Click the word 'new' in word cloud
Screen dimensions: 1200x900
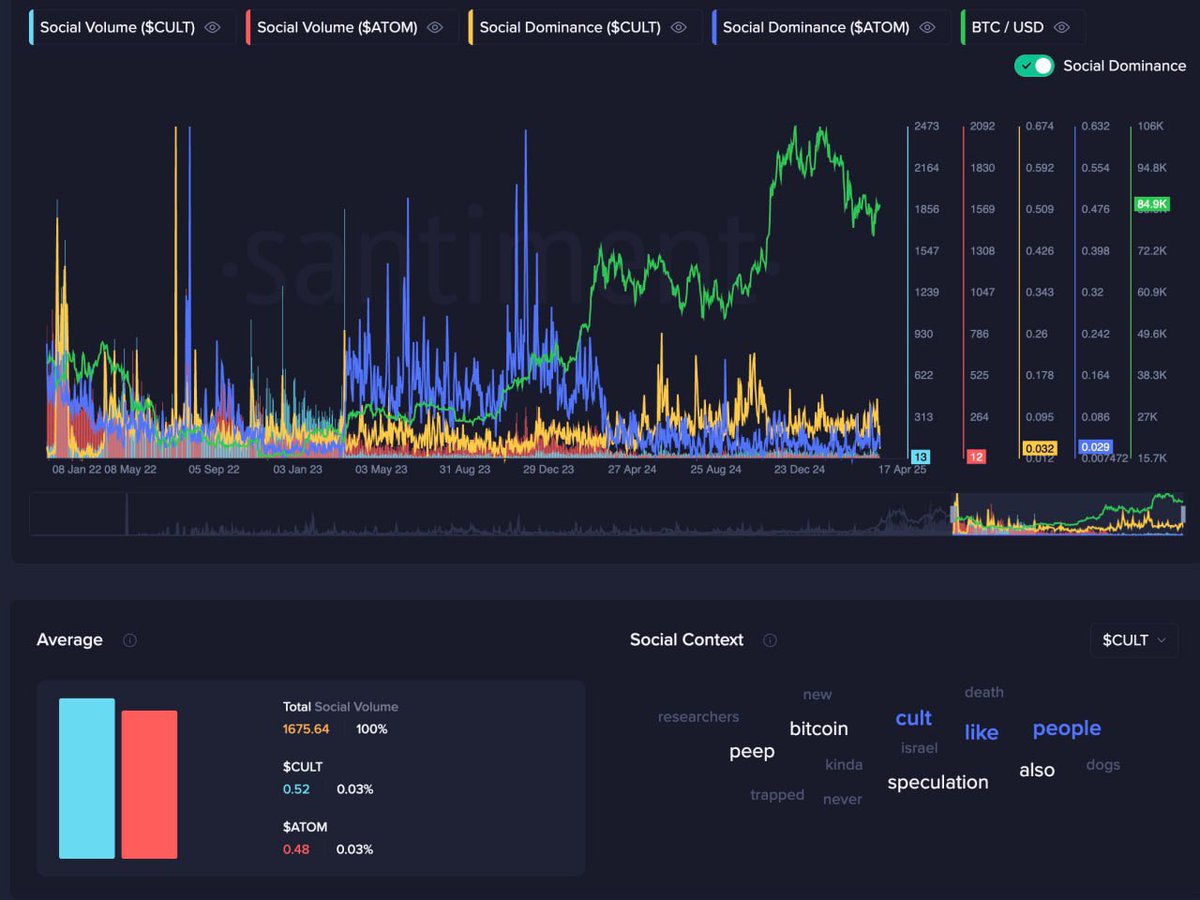coord(817,695)
